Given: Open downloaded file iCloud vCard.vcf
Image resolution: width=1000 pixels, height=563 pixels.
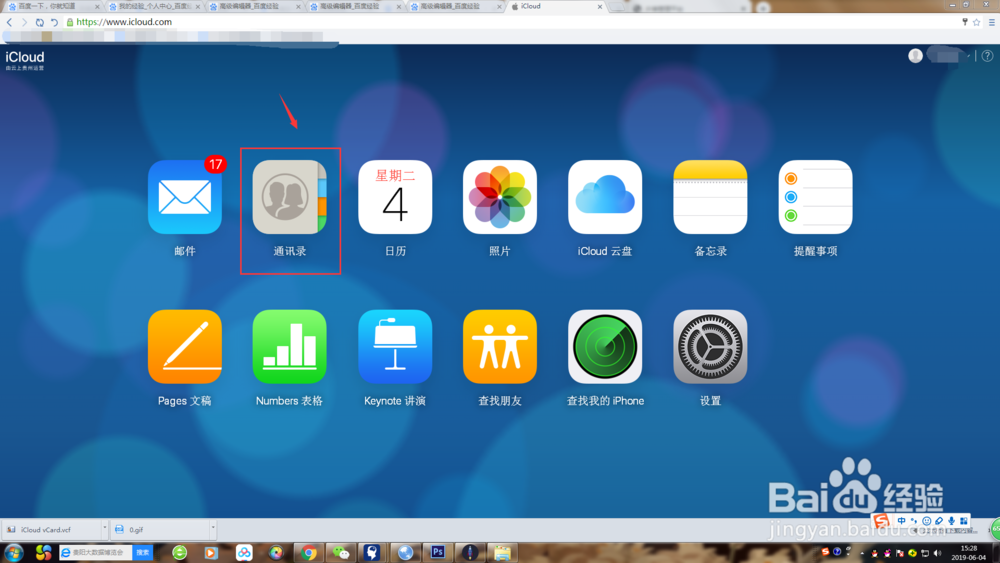Looking at the screenshot, I should [x=51, y=529].
